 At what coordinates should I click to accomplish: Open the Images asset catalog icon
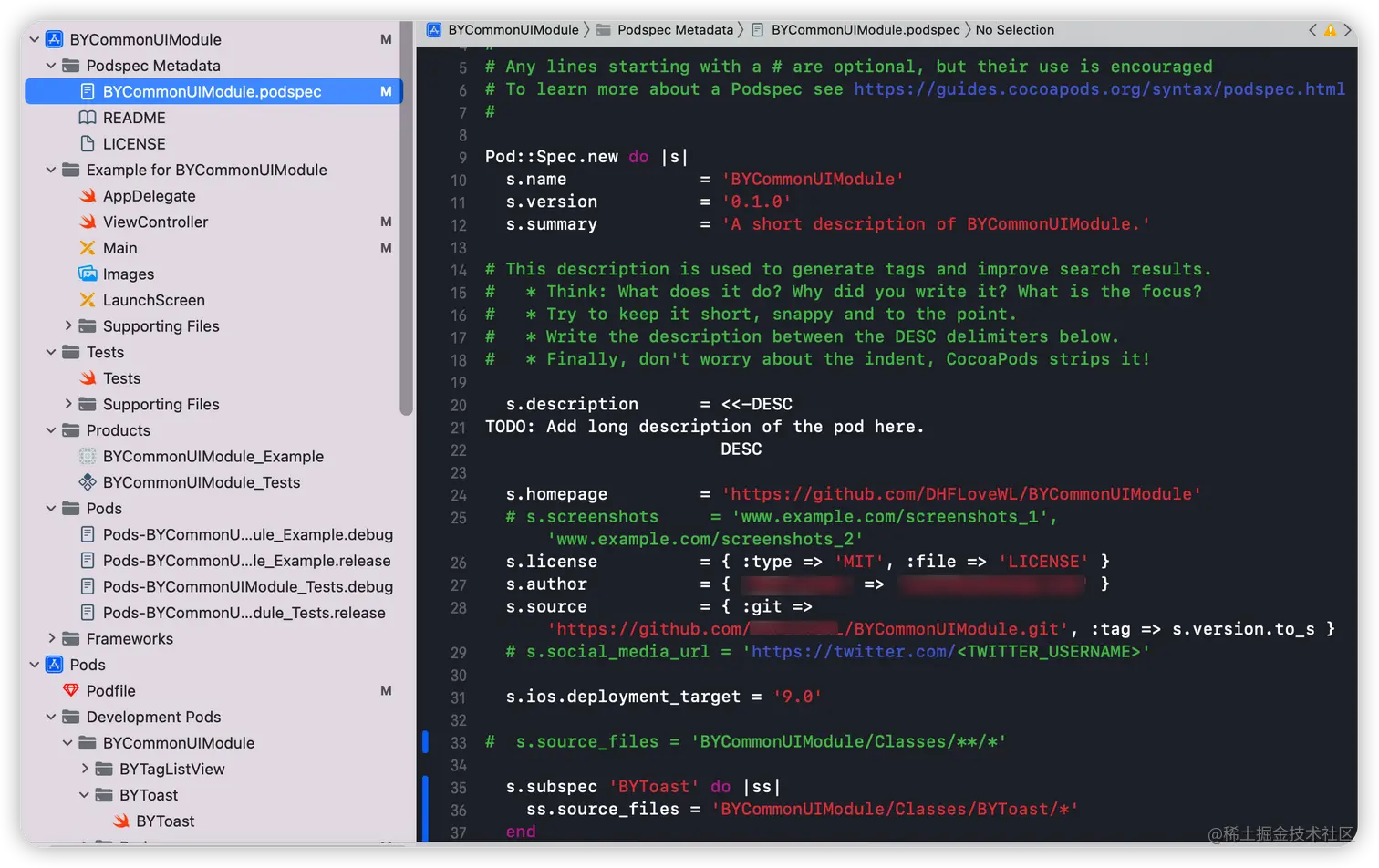click(88, 274)
